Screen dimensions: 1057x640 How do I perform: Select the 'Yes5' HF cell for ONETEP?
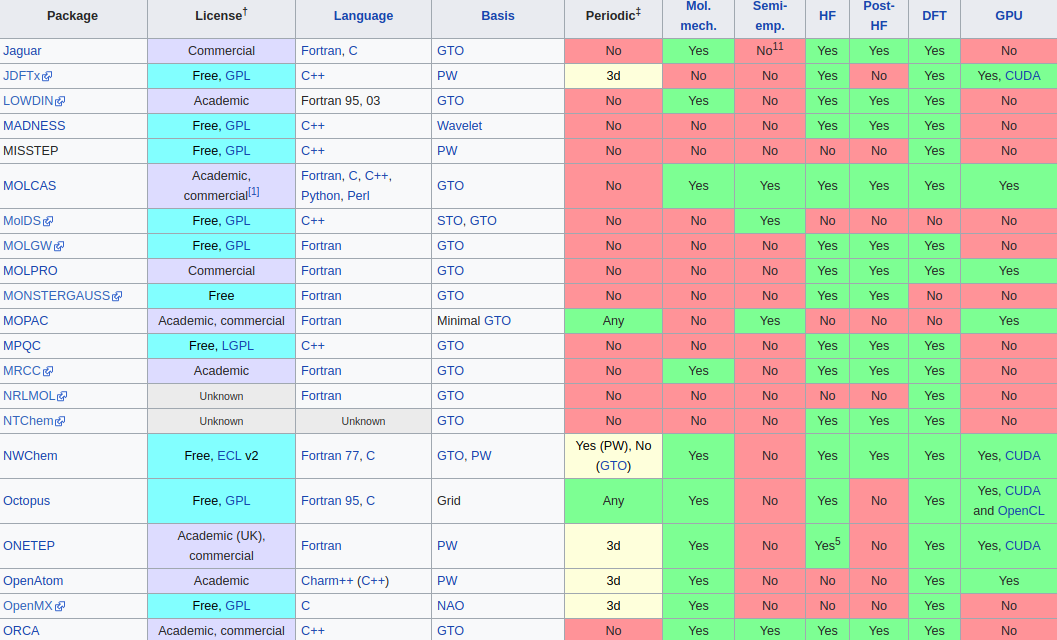click(x=827, y=546)
